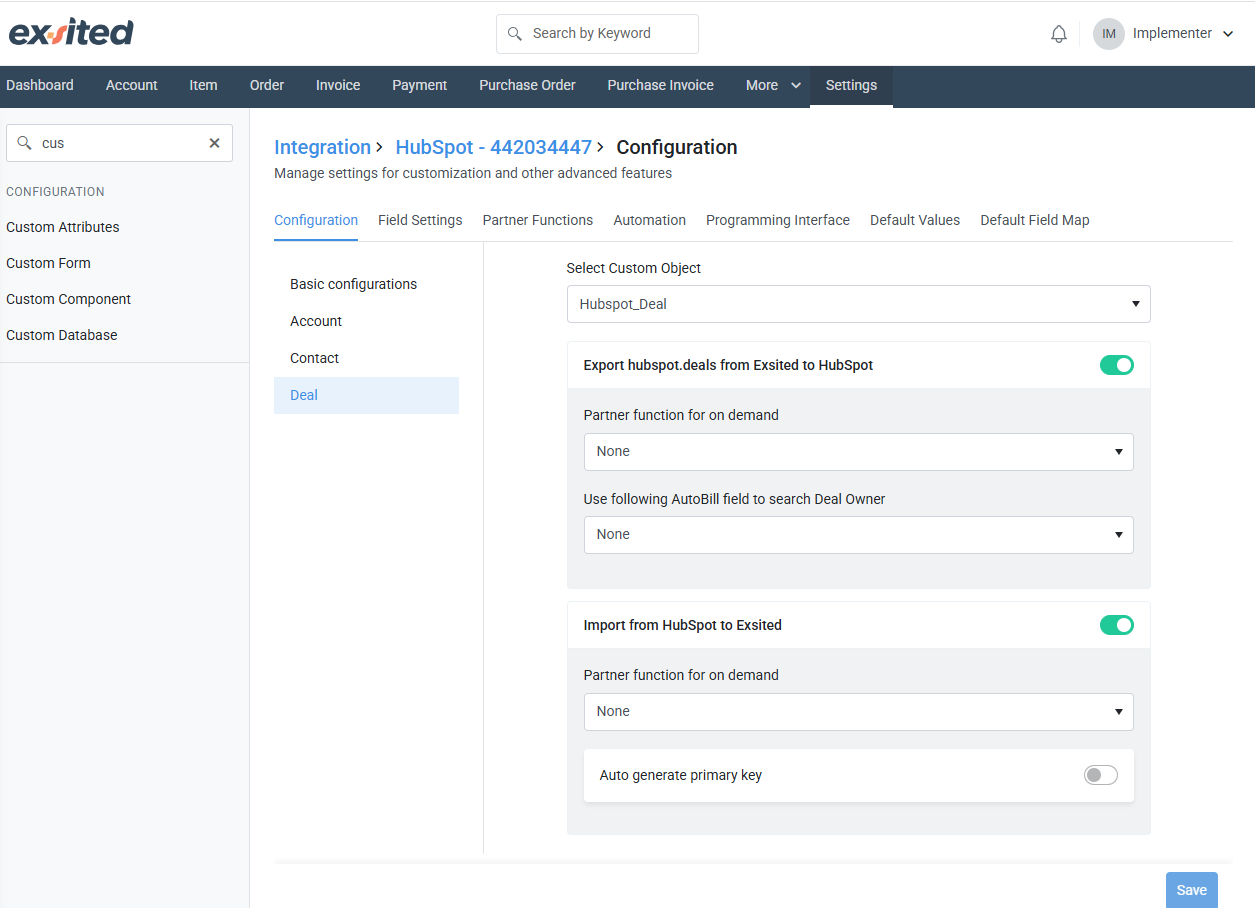
Task: Click the 'Configuration' page title text
Action: coord(677,147)
